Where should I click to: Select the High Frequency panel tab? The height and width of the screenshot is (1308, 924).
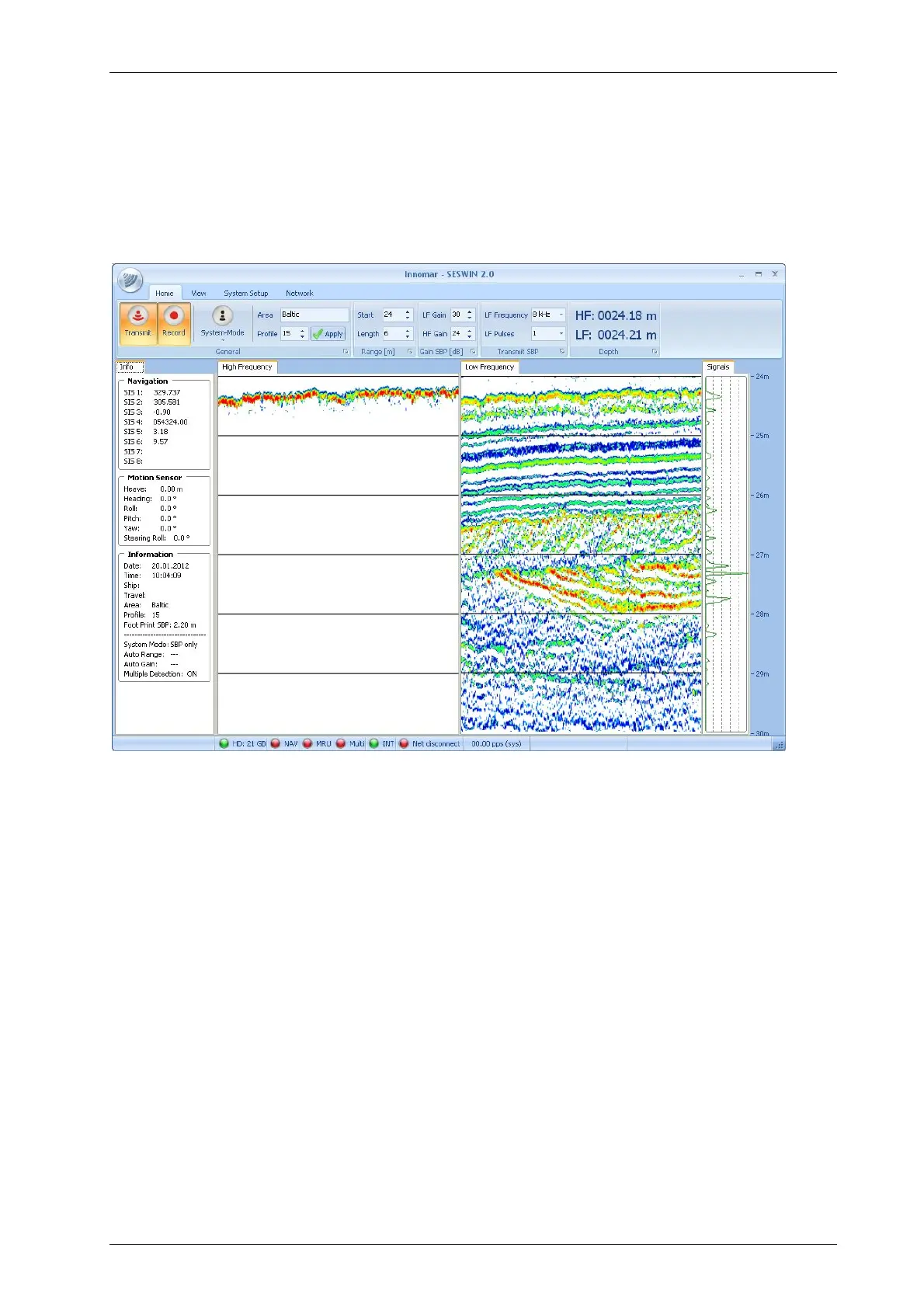tap(247, 367)
